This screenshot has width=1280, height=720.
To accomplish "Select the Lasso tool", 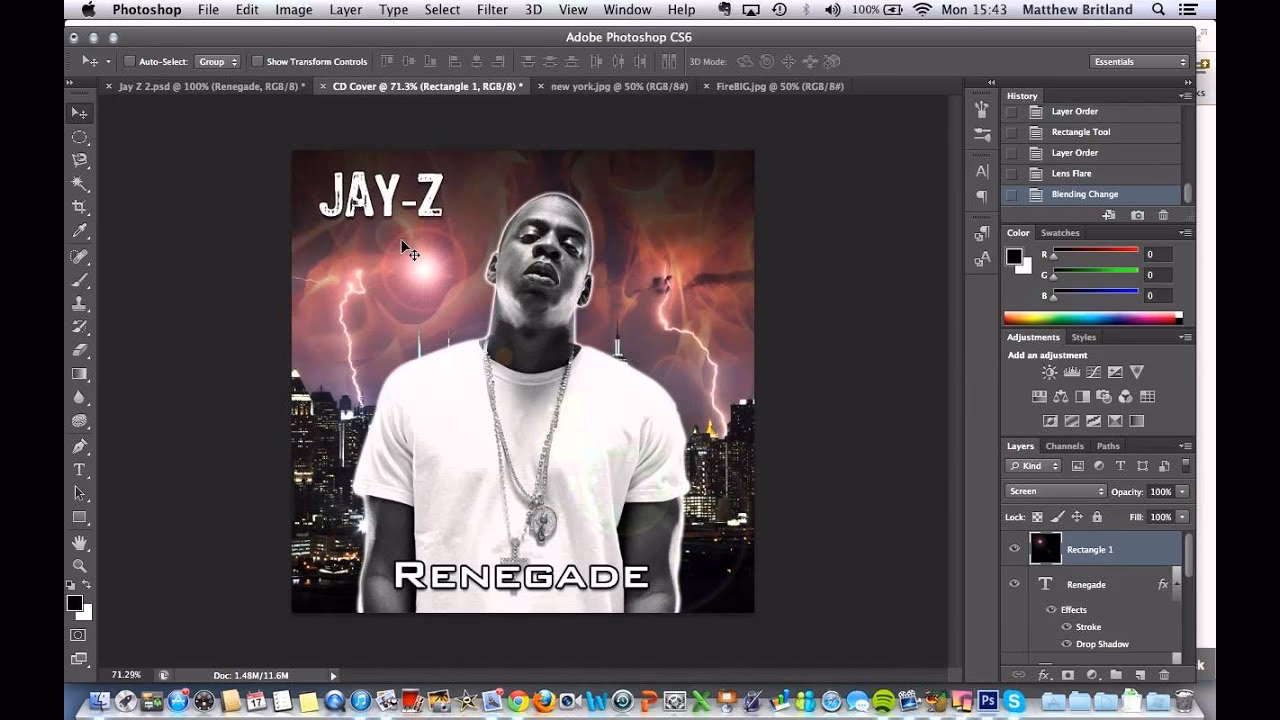I will point(80,160).
